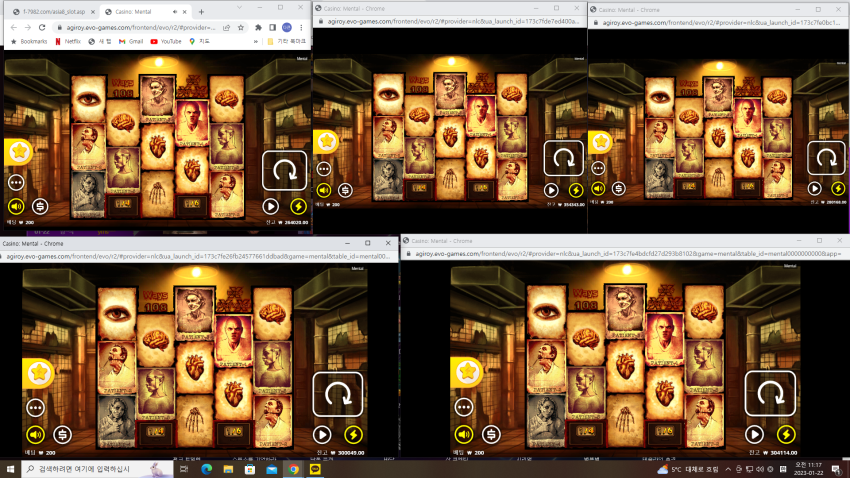Reload the Casino: Mental page

click(x=42, y=28)
